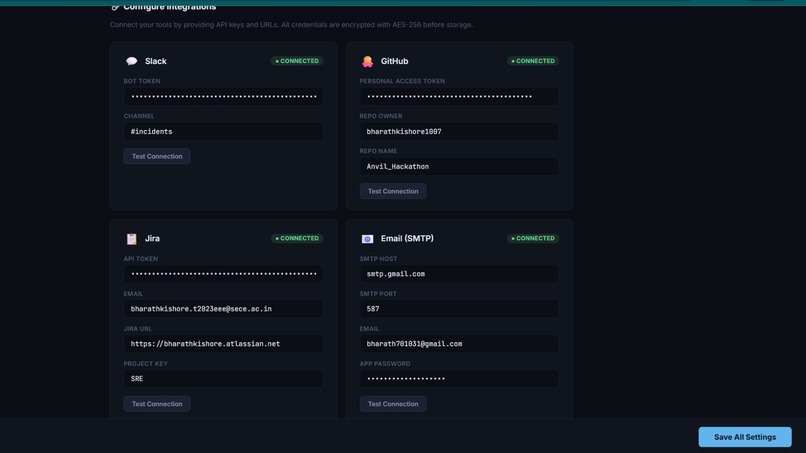806x453 pixels.
Task: Edit the SMTP Email field
Action: click(459, 343)
